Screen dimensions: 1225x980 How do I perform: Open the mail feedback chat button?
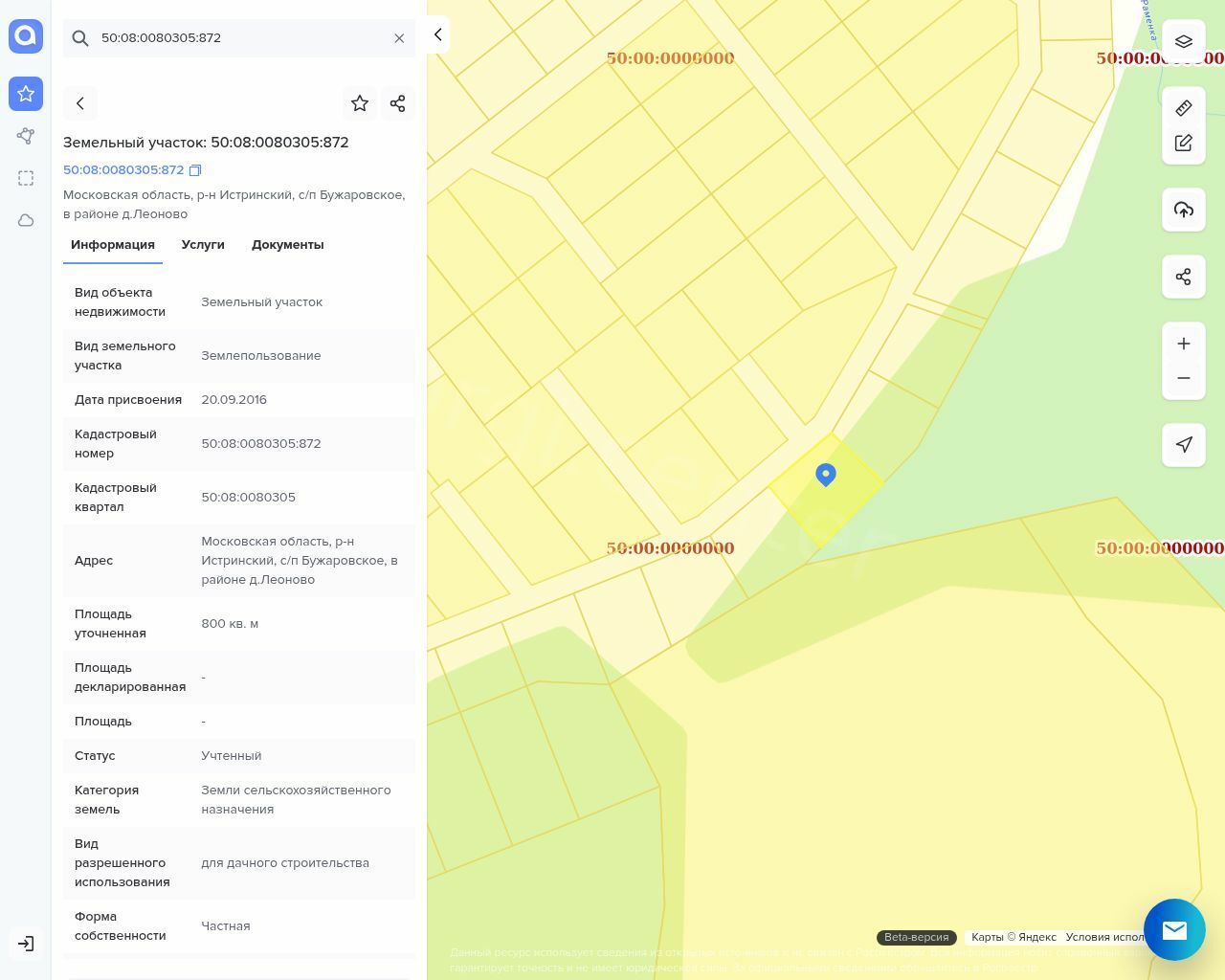point(1174,929)
